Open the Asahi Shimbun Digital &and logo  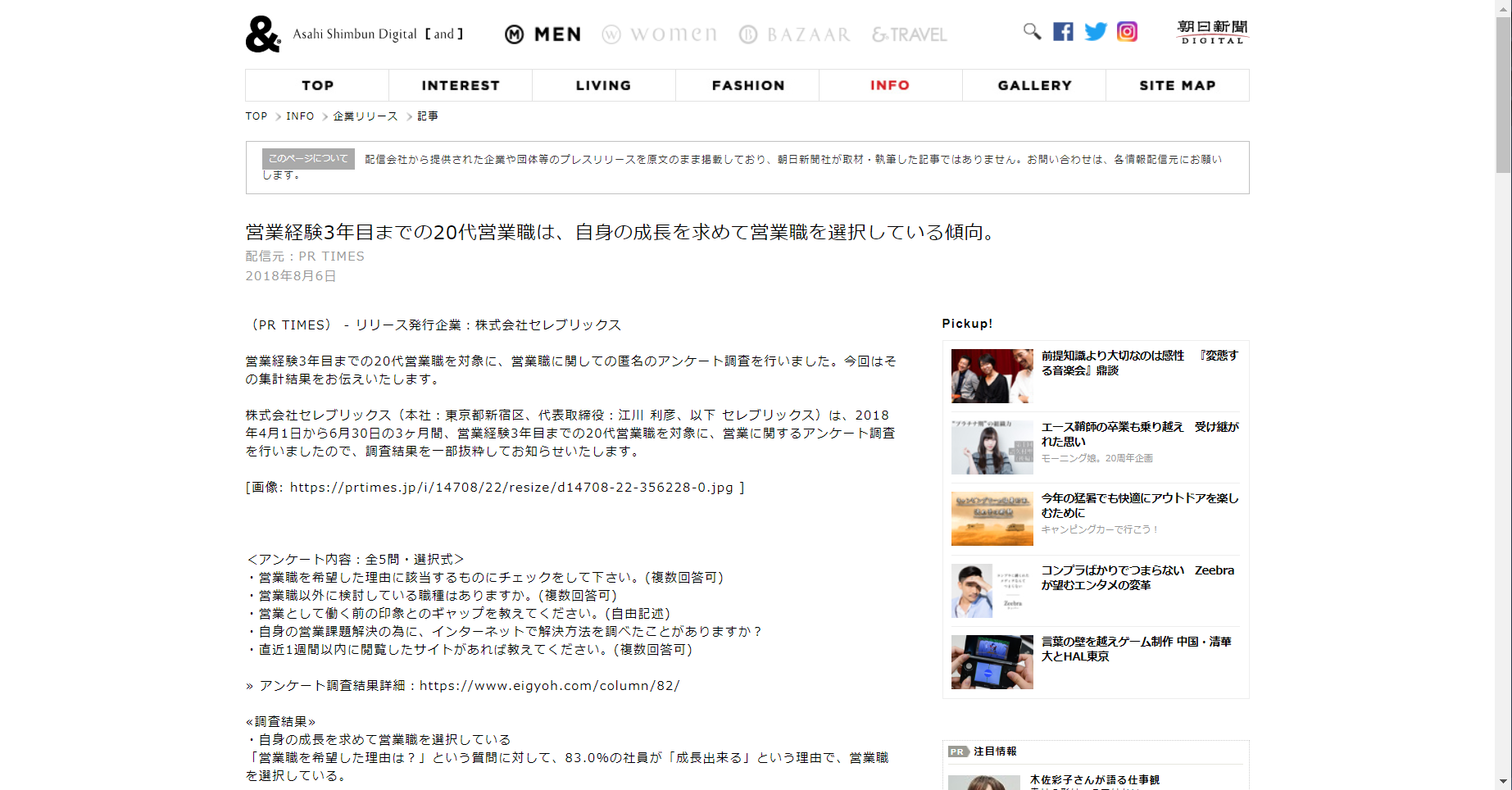coord(354,34)
